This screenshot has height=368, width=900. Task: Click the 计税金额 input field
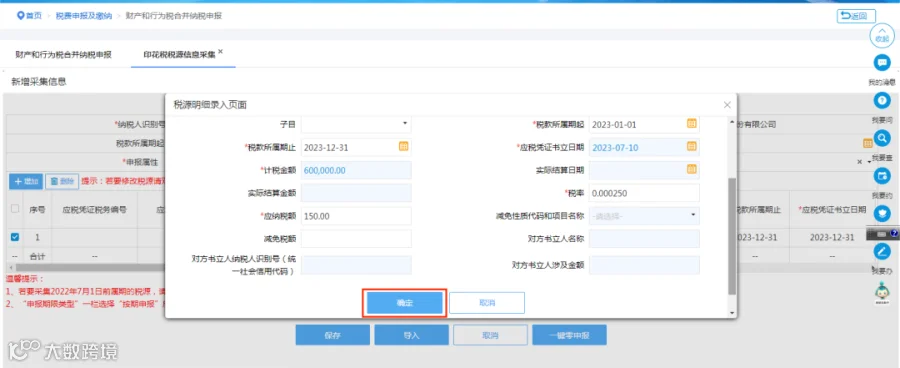(x=356, y=170)
